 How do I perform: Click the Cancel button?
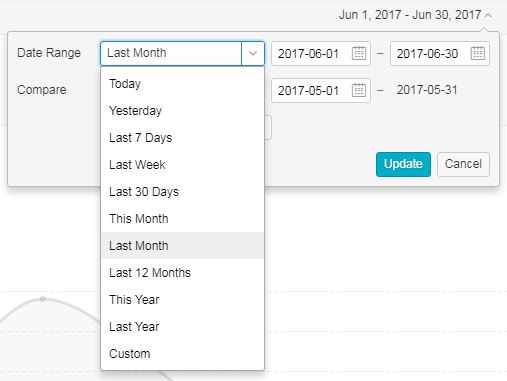coord(463,164)
